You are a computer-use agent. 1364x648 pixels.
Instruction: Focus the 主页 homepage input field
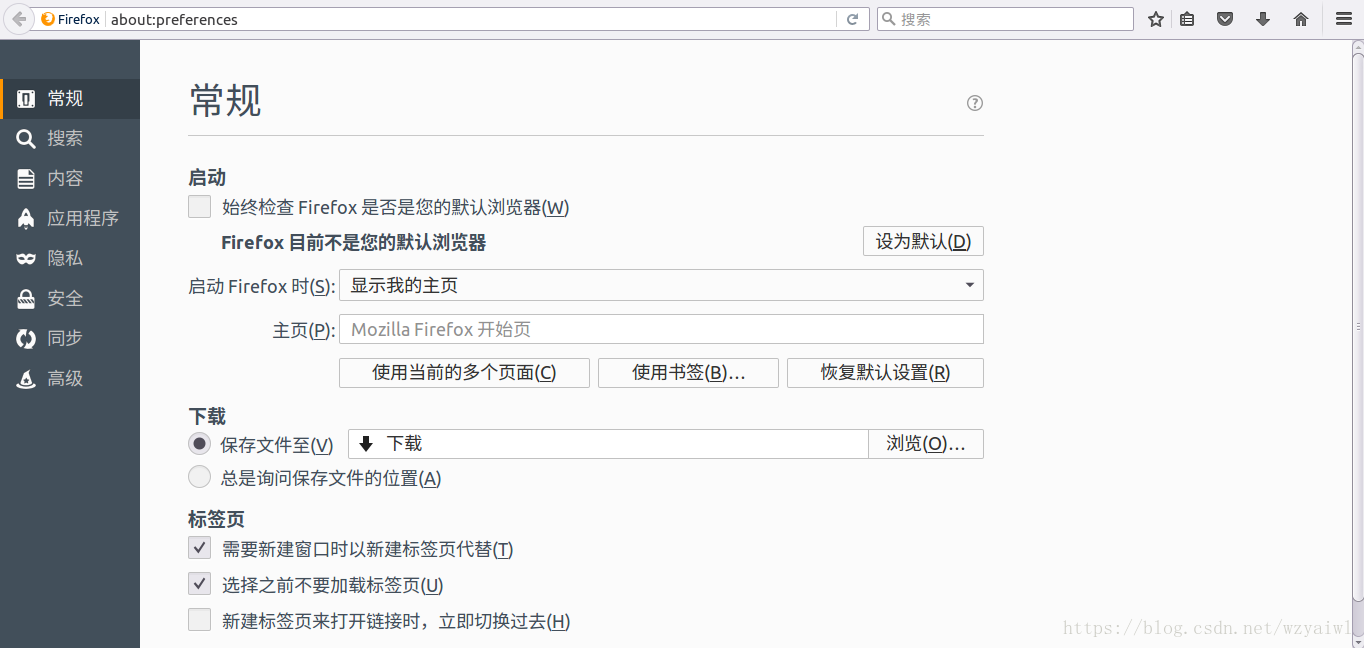[661, 329]
